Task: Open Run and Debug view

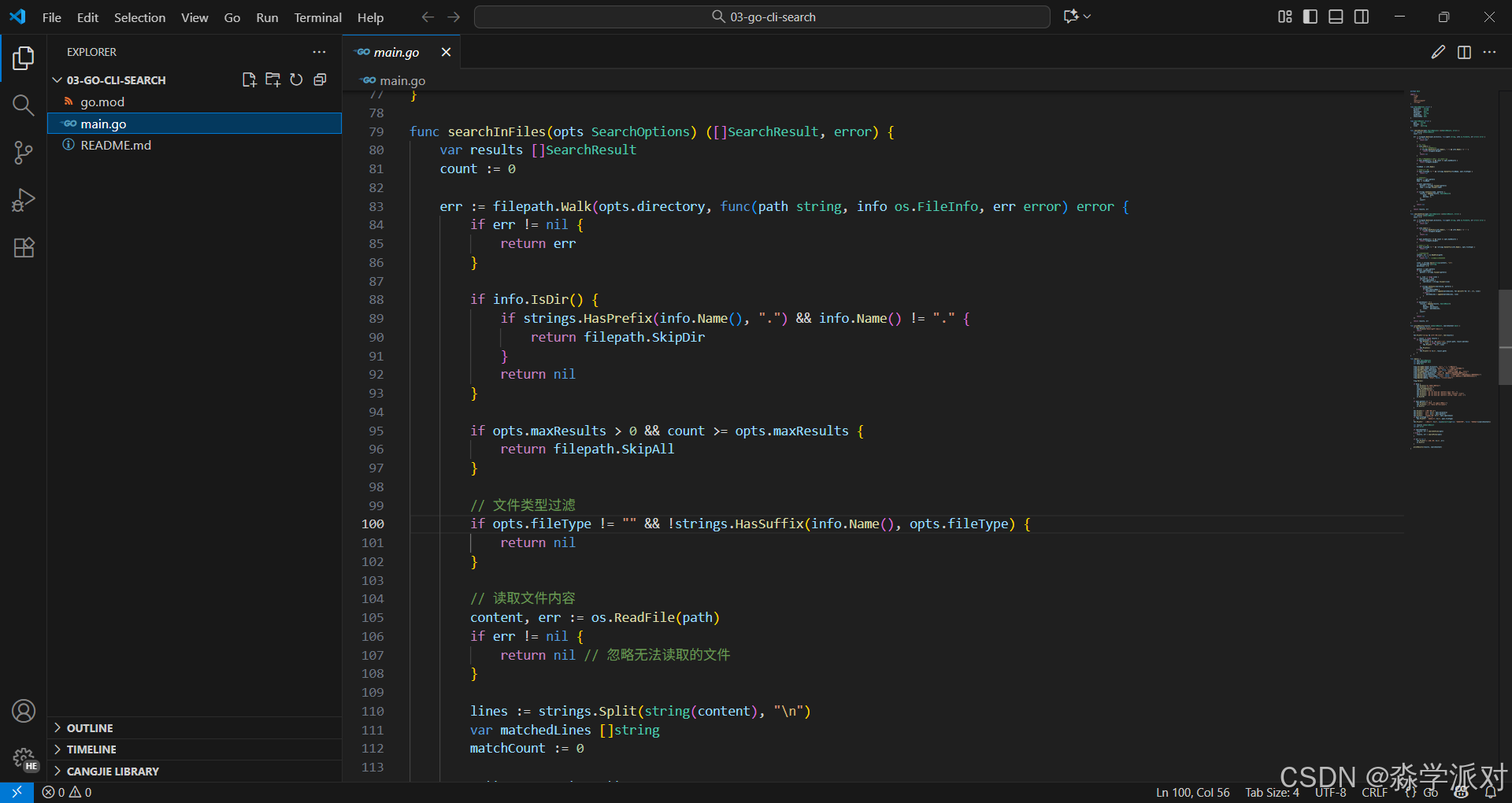Action: coord(24,200)
